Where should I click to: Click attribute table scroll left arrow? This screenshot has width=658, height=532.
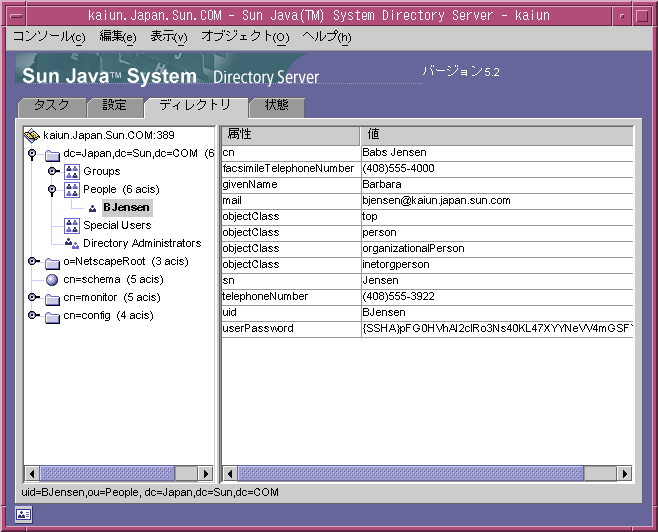(x=230, y=474)
